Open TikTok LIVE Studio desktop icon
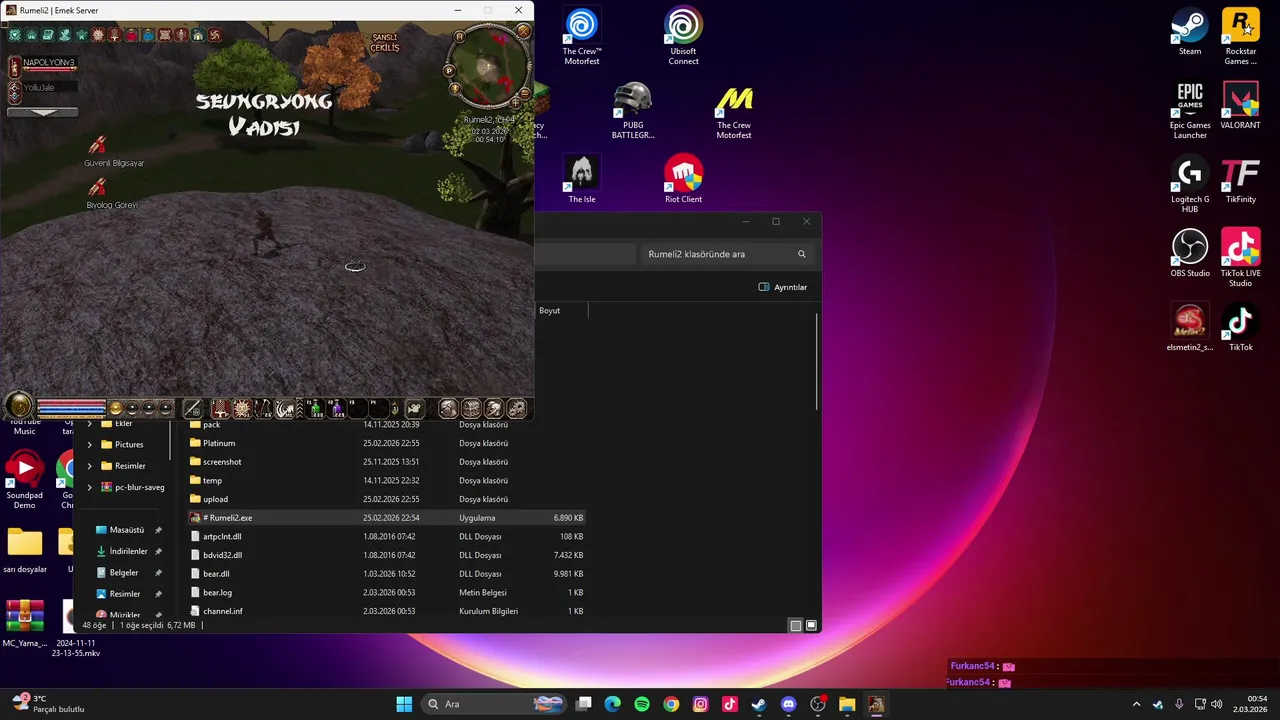1280x720 pixels. (x=1240, y=259)
